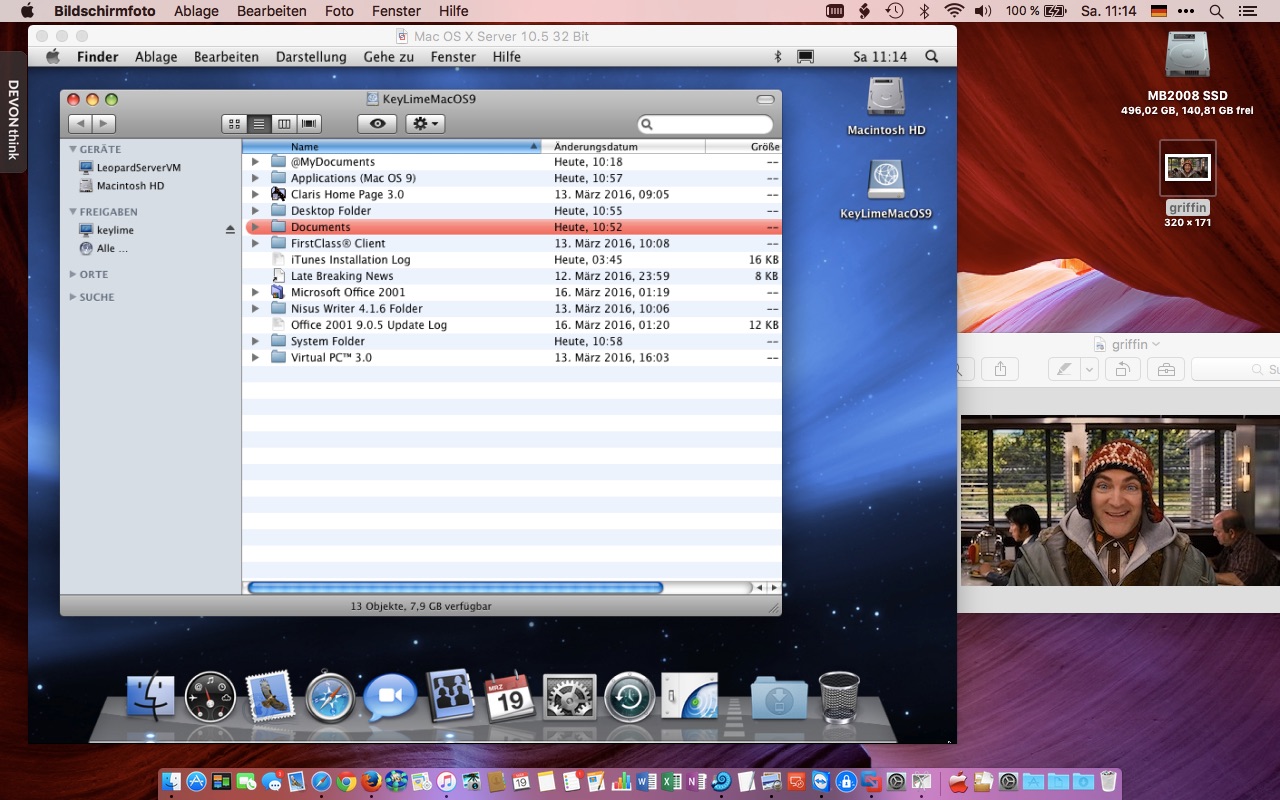
Task: Launch Mail from the guest Leopard dock
Action: tap(269, 696)
